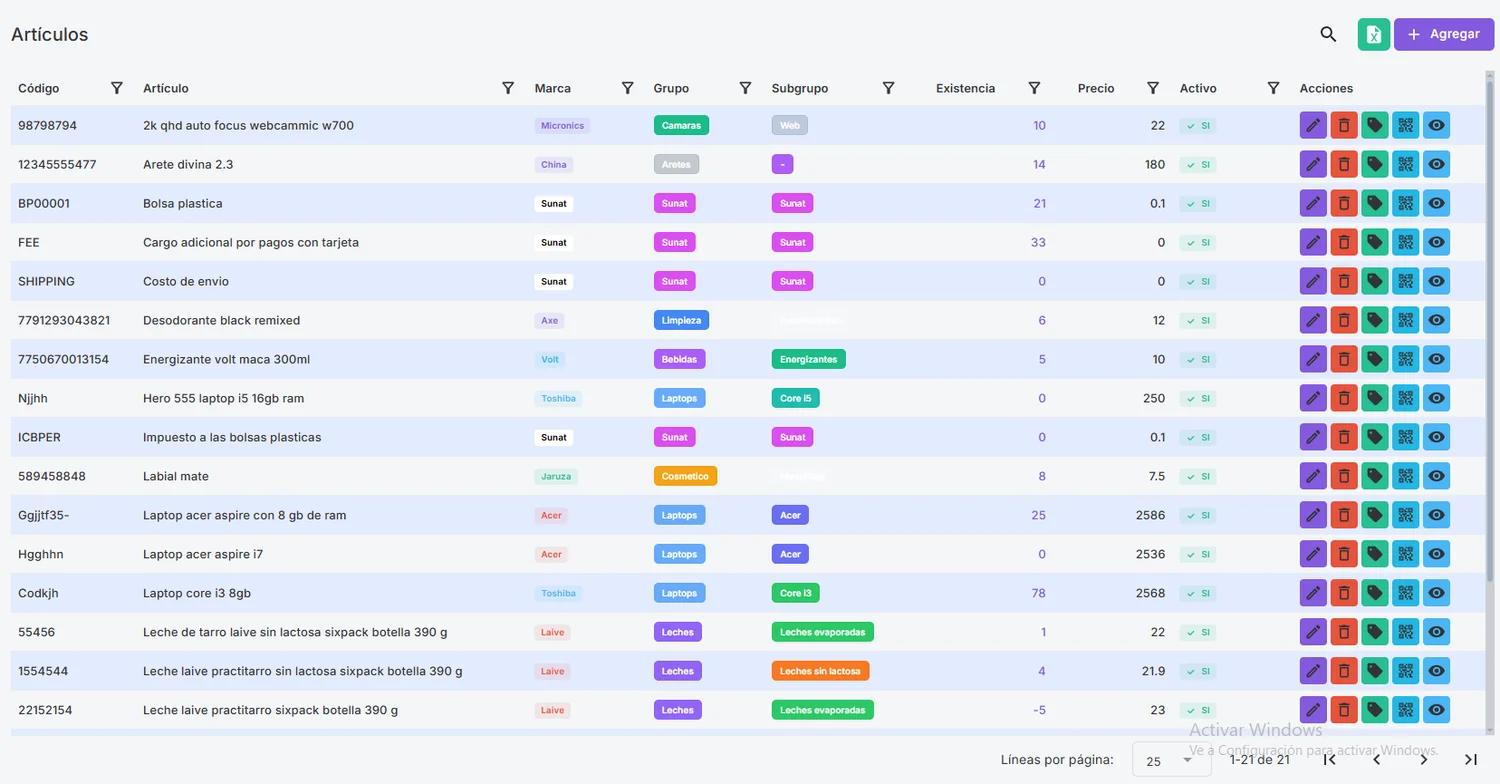
Task: Click eye icon for Desodorante black remixed
Action: [x=1437, y=320]
